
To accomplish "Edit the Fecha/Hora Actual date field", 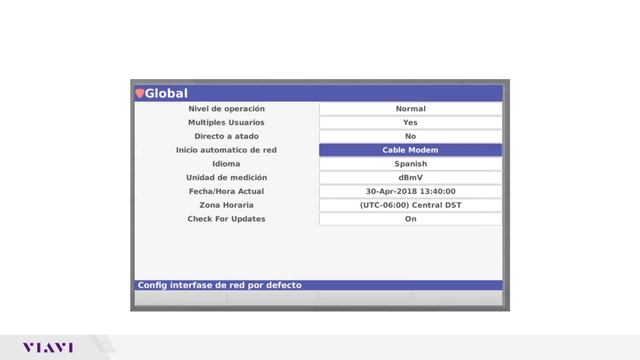I will [x=410, y=191].
